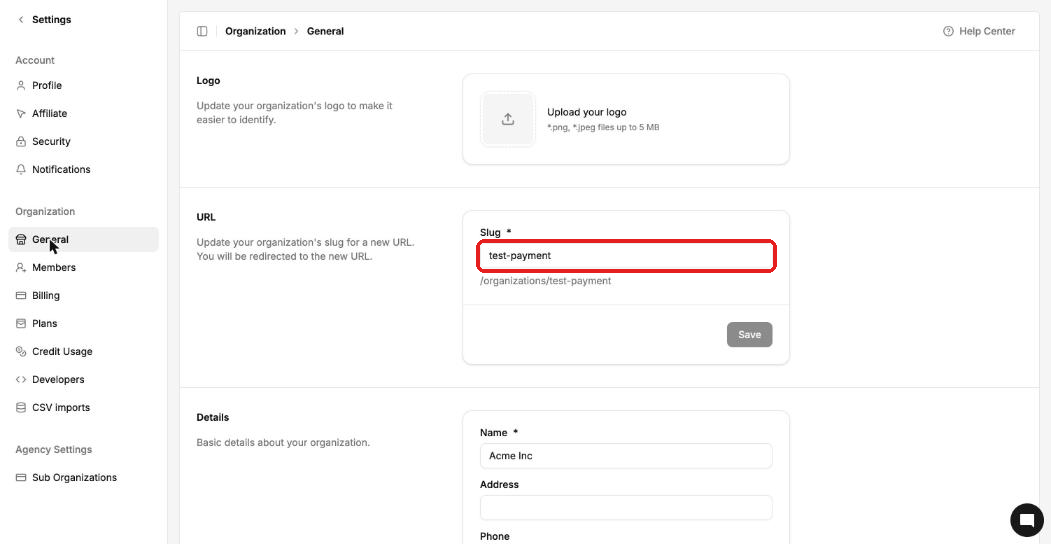
Task: Click the logo upload arrow icon
Action: [508, 119]
